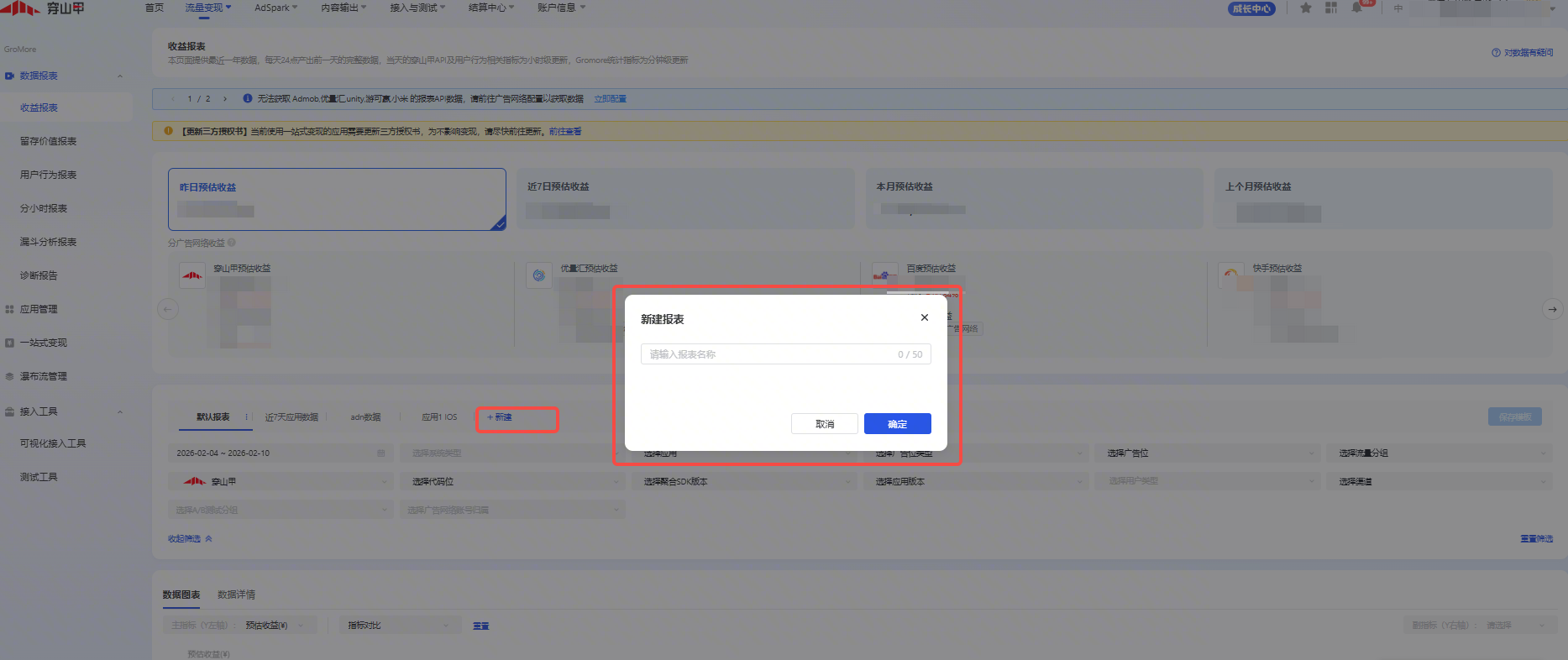Open the 选择代码位 dropdown

coord(511,482)
